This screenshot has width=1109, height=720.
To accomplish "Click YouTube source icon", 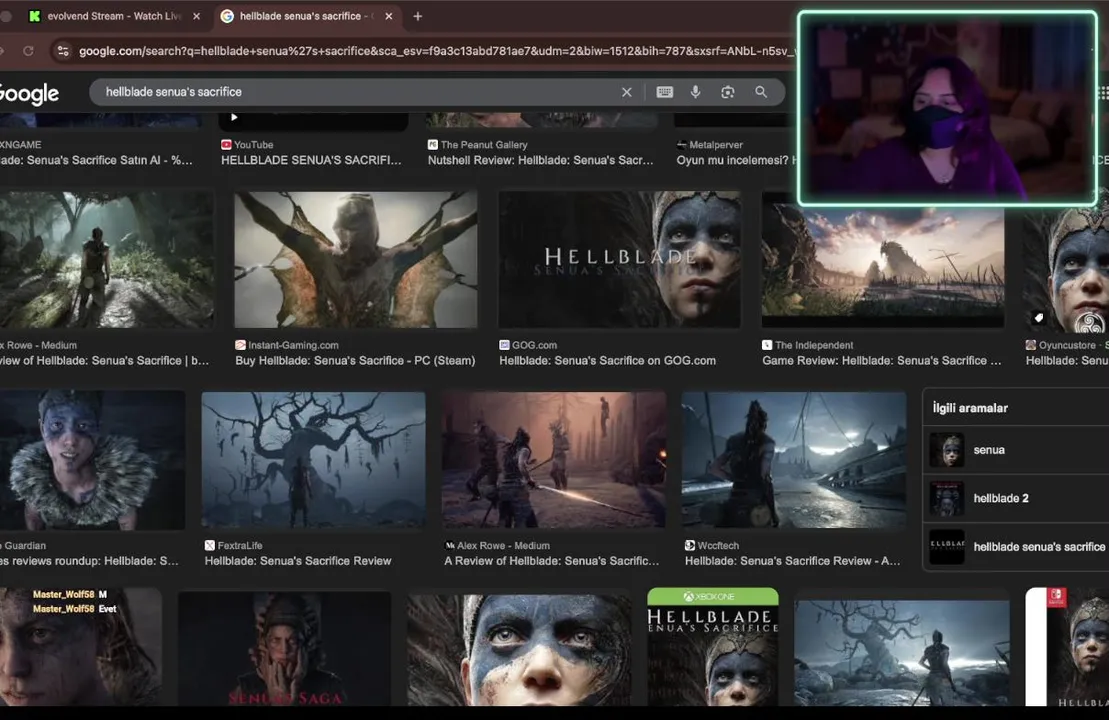I will click(226, 144).
